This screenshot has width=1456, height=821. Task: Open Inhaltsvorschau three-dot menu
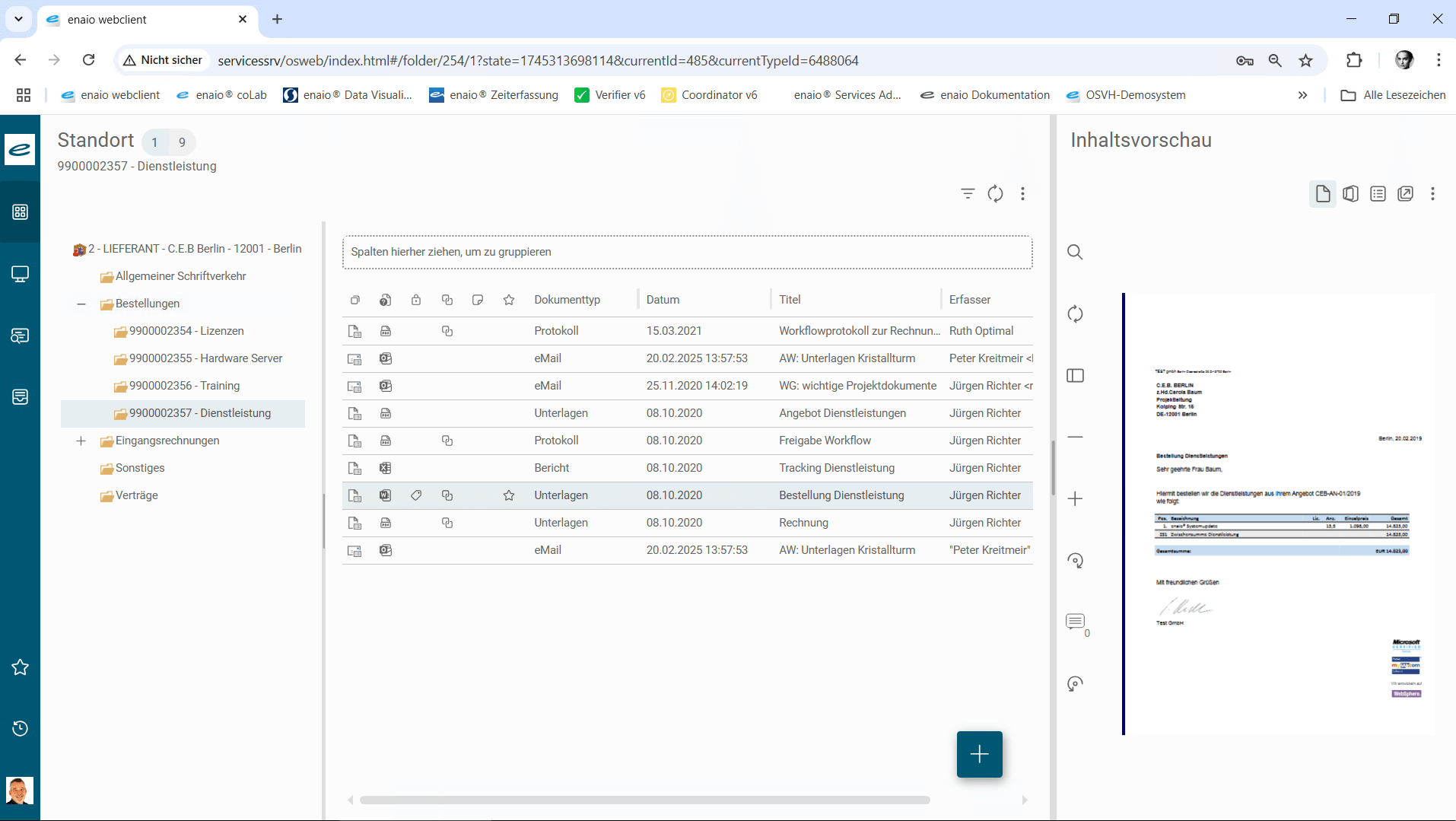pyautogui.click(x=1432, y=194)
